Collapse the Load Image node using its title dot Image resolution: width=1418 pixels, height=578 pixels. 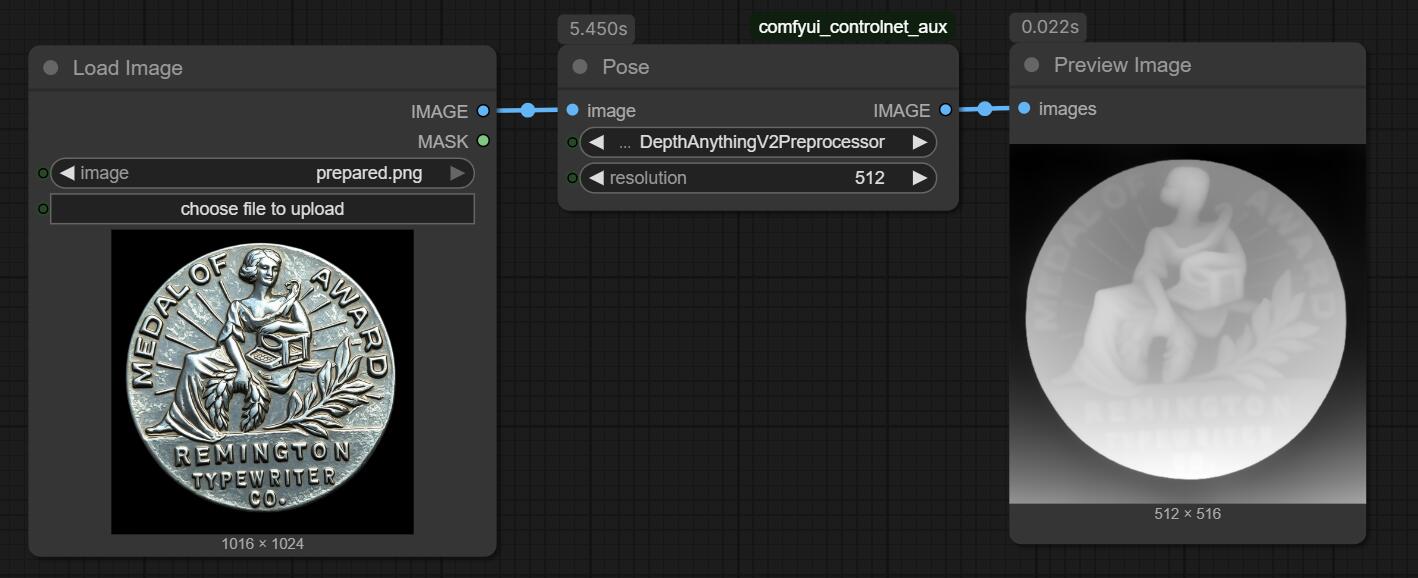(51, 68)
